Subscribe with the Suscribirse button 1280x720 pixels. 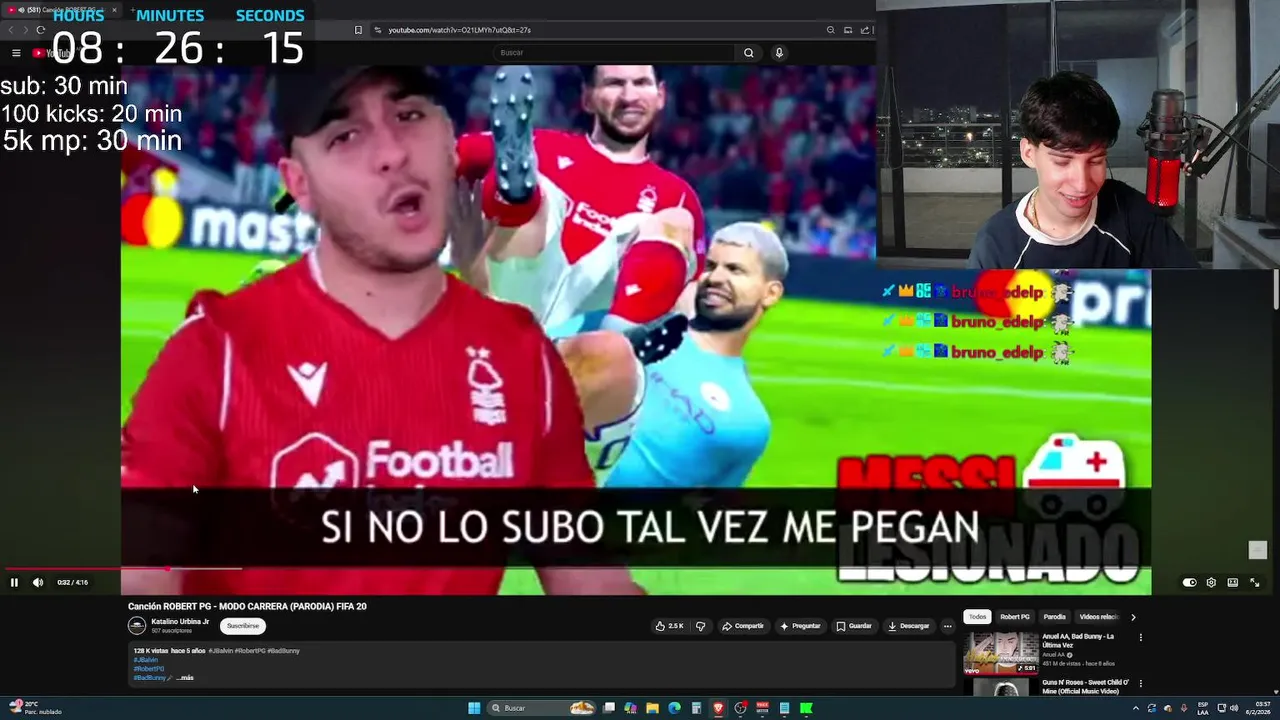pos(243,626)
